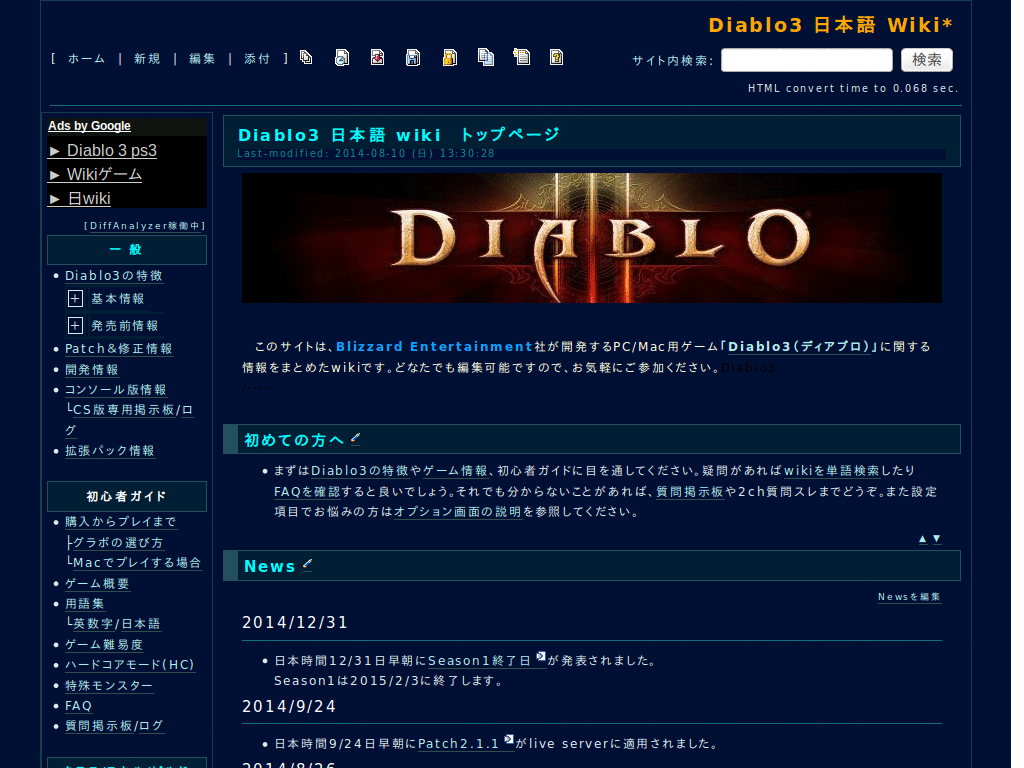Go to ホーム in the top menu
This screenshot has width=1024, height=768.
[86, 59]
